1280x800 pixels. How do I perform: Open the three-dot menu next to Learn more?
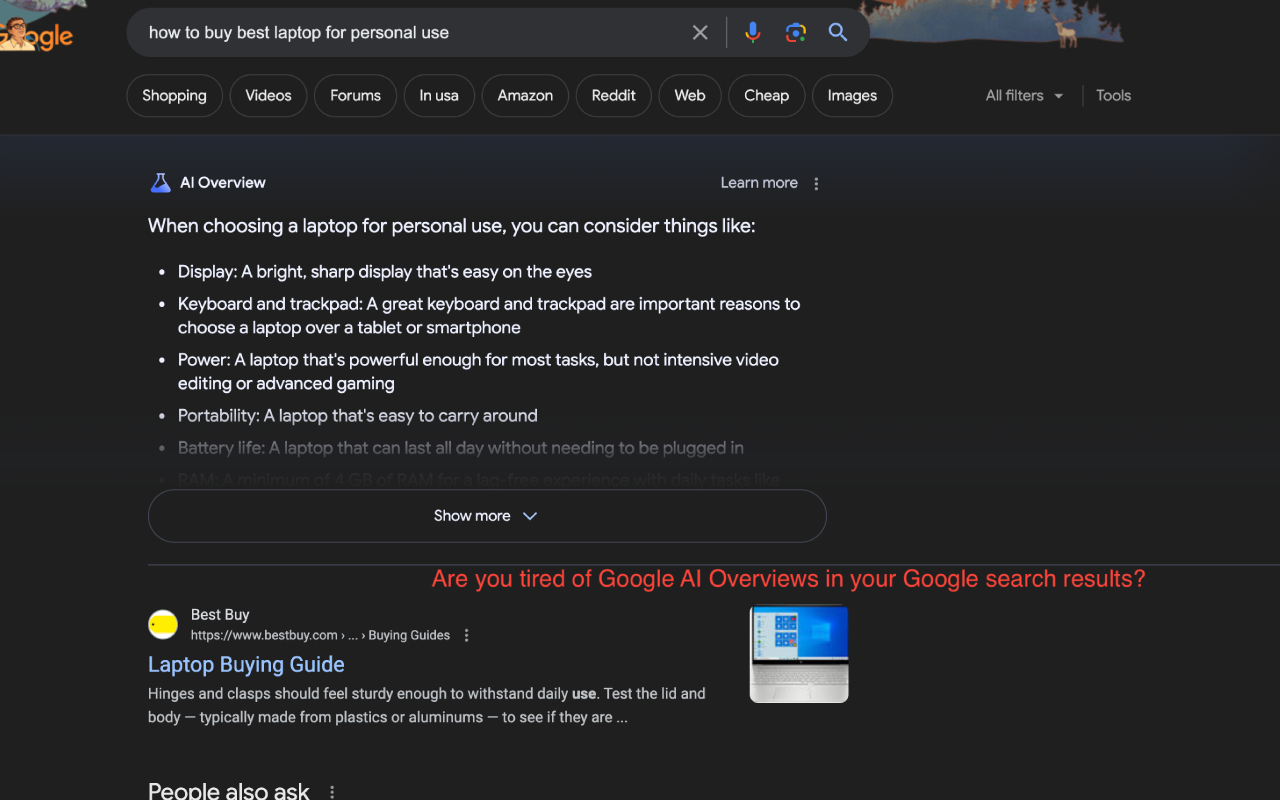pos(816,183)
